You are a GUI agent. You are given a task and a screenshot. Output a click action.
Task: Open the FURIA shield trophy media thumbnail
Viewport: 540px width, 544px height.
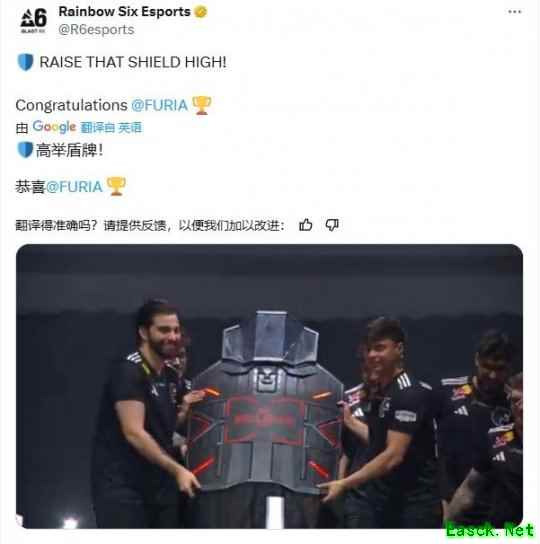269,386
